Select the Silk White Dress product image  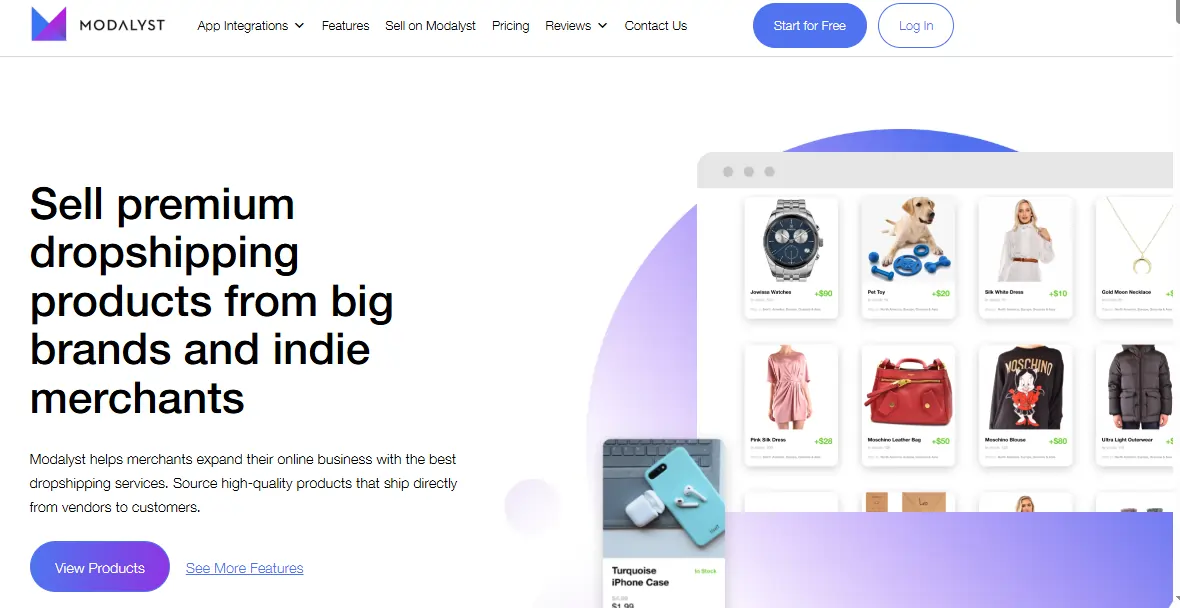point(1026,241)
